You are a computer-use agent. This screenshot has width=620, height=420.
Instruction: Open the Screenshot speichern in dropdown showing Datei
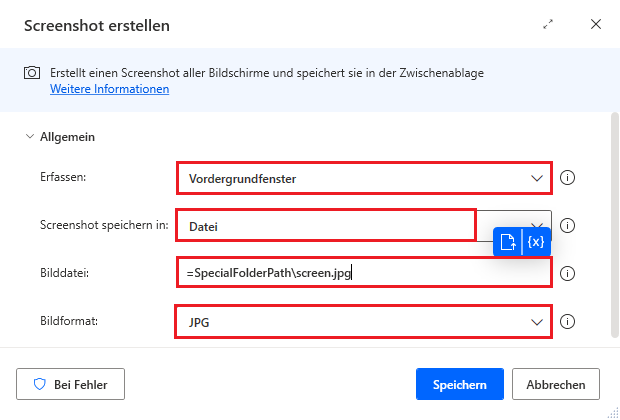[364, 226]
